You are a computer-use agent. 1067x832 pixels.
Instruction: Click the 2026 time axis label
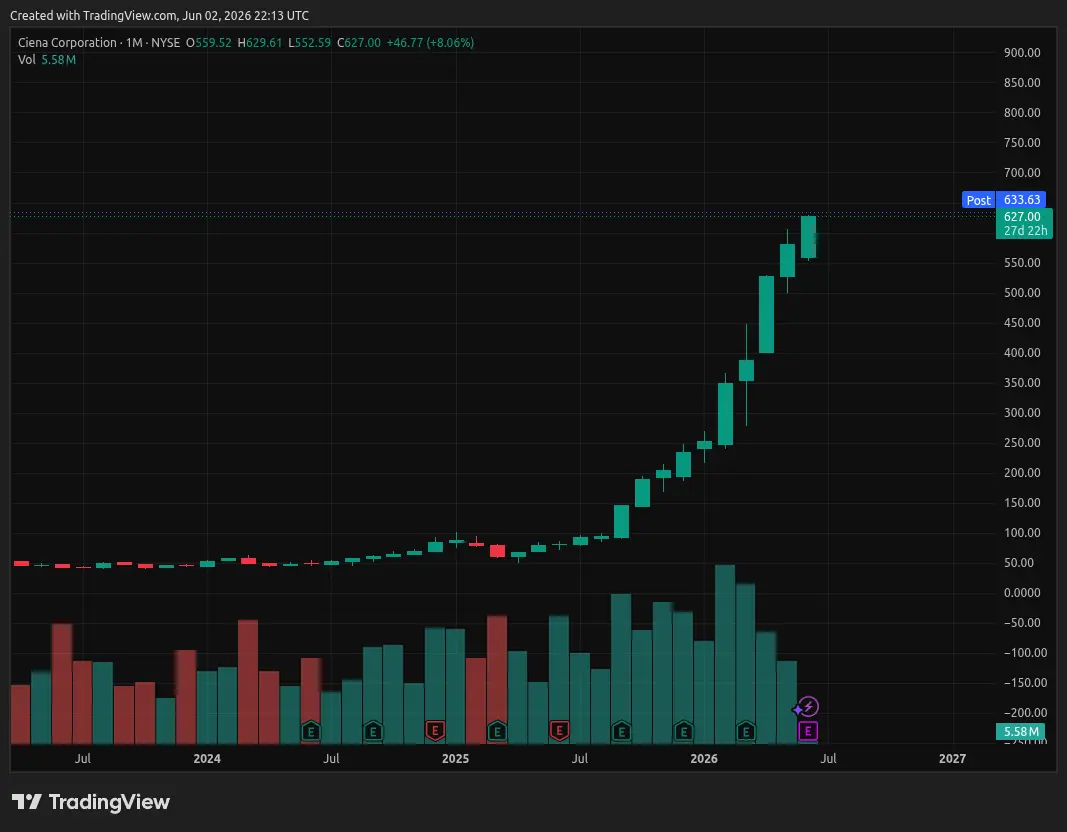point(704,759)
